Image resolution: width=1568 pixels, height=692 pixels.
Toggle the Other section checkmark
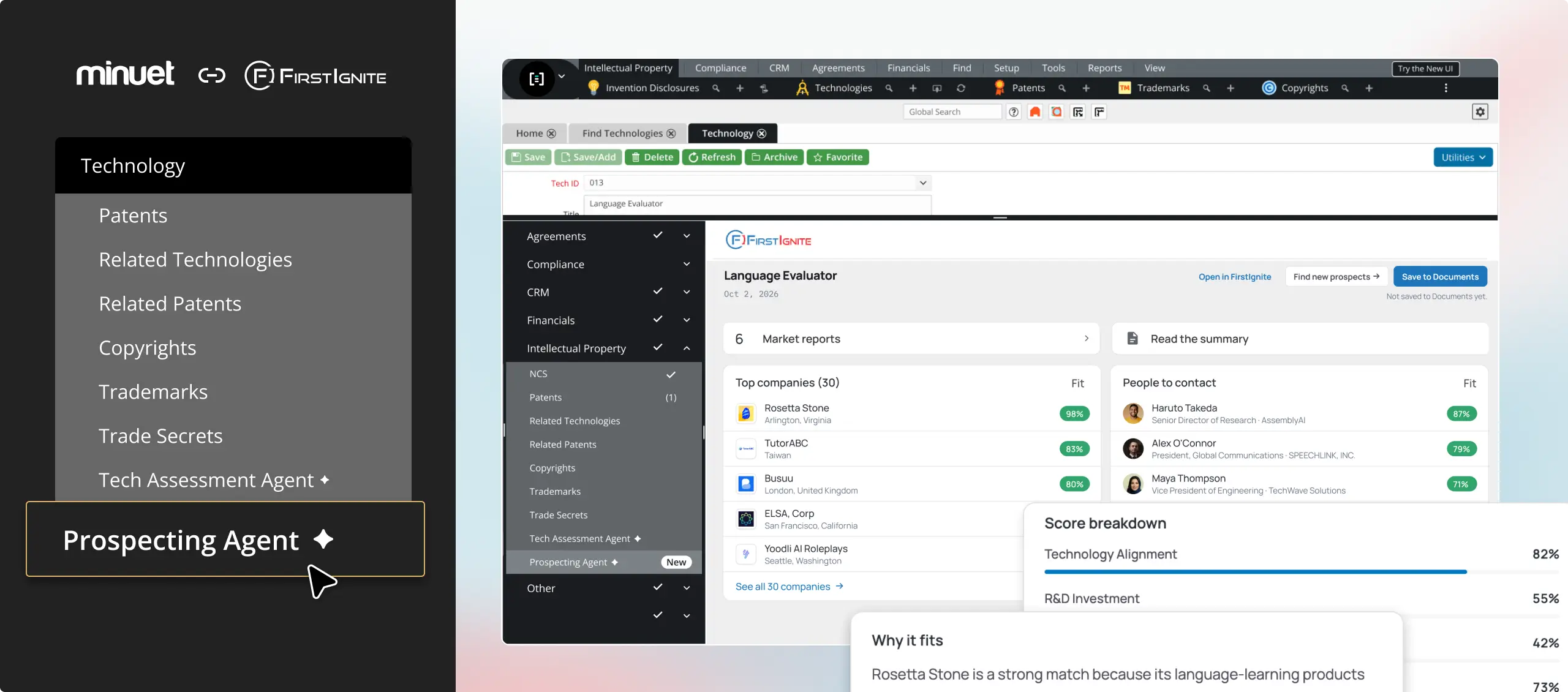click(658, 587)
